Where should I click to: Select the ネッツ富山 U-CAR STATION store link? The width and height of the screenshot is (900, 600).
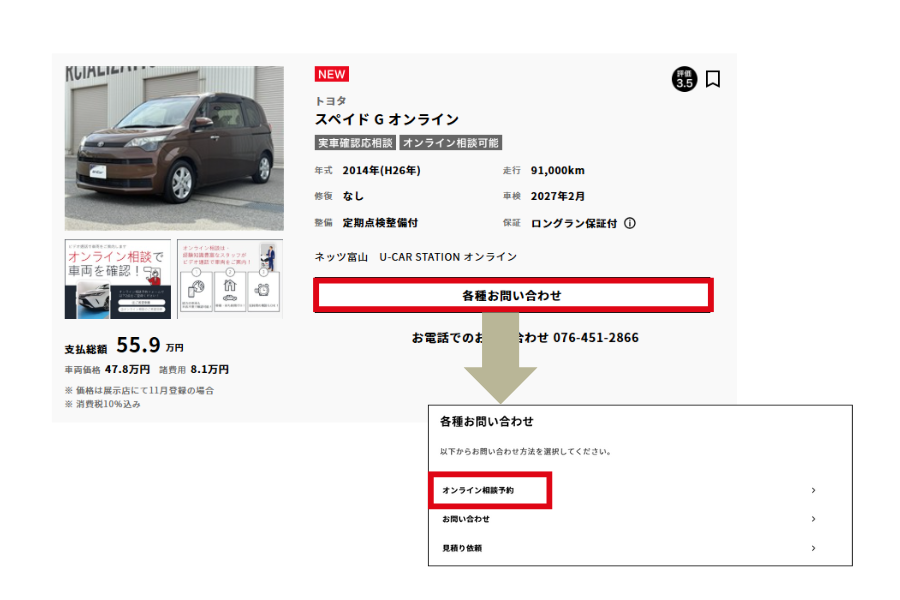(416, 256)
